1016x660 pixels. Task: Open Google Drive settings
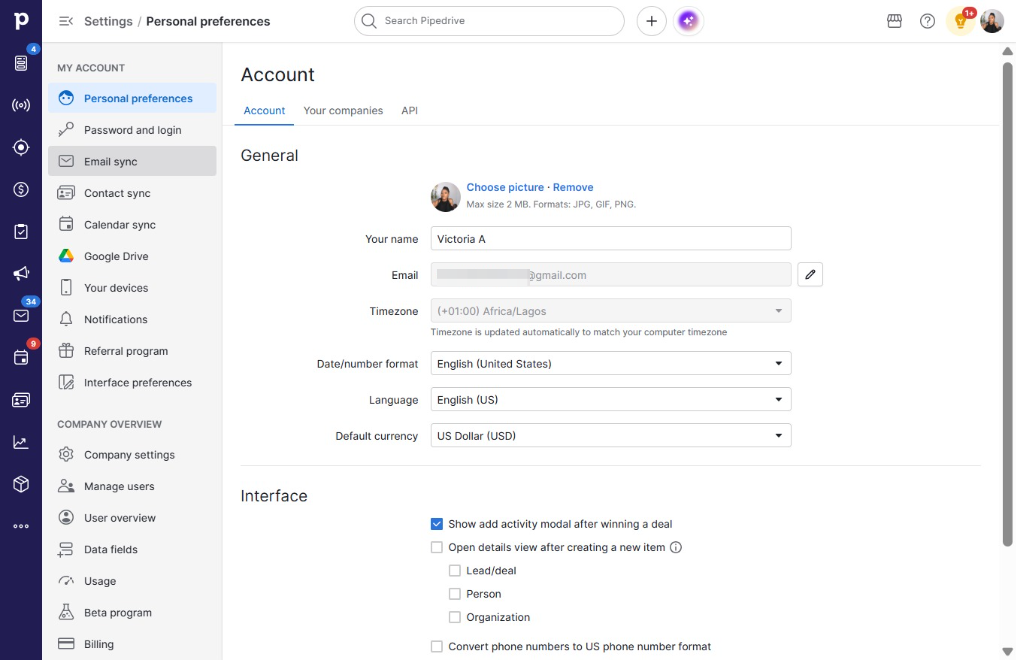(132, 256)
